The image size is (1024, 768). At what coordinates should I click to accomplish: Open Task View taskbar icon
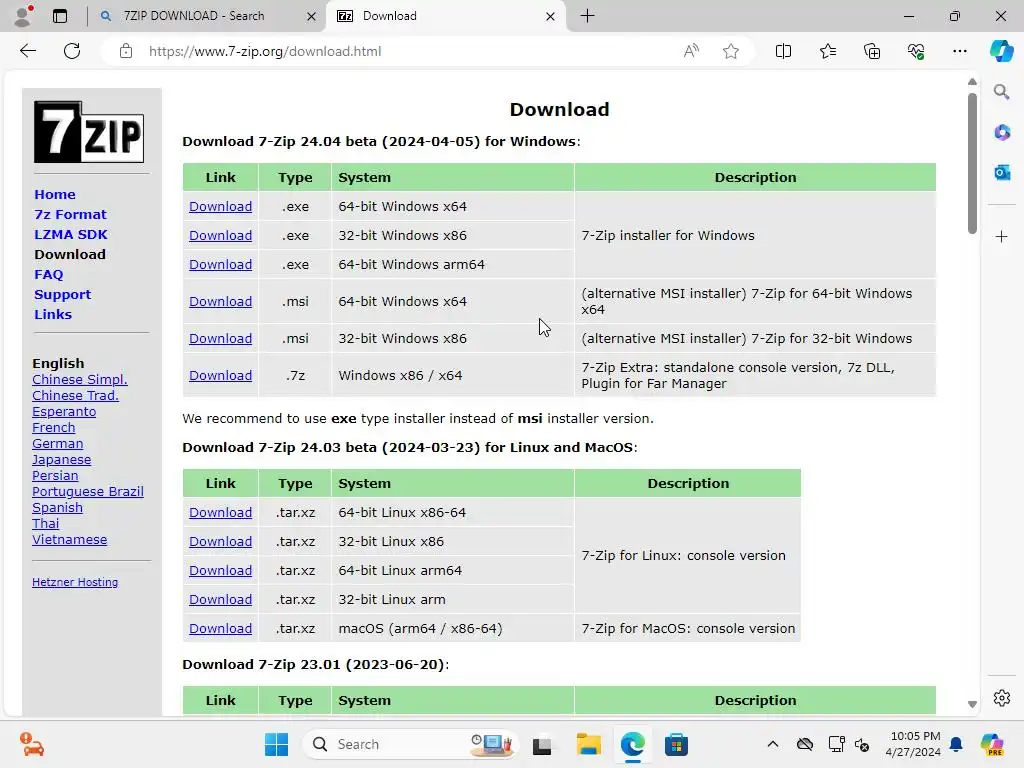tap(542, 744)
